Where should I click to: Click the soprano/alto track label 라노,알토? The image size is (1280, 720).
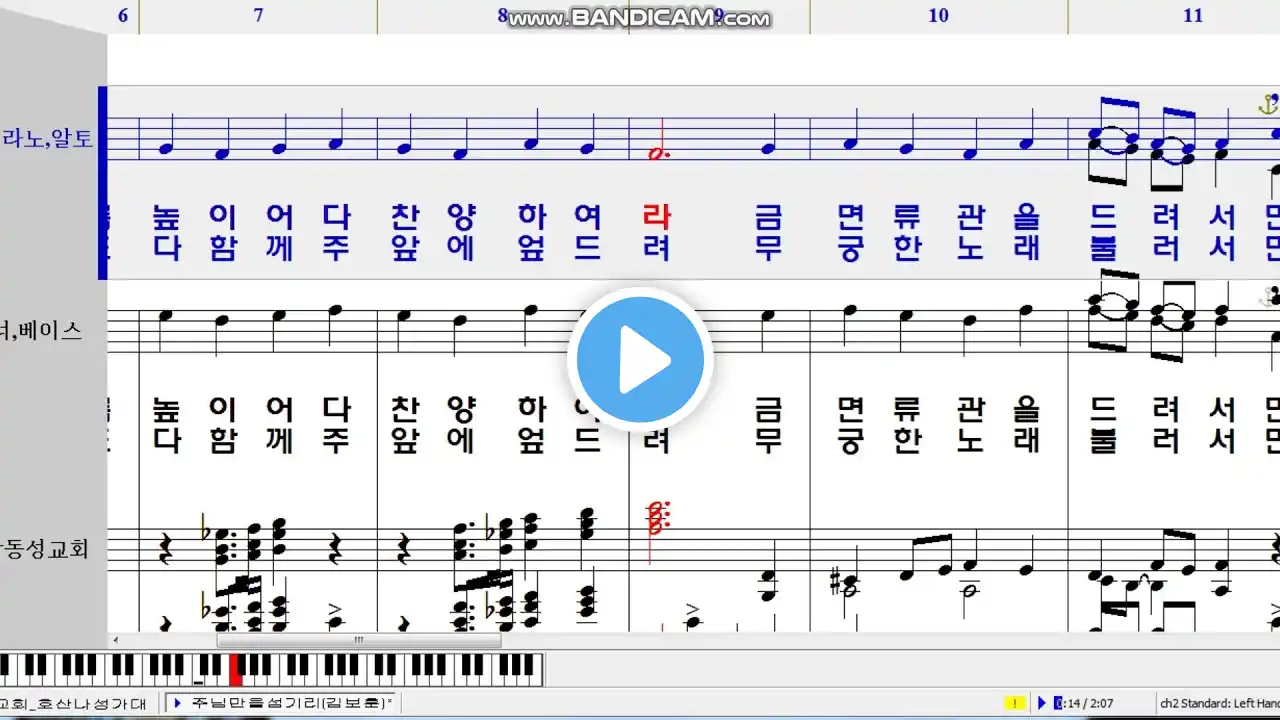47,139
